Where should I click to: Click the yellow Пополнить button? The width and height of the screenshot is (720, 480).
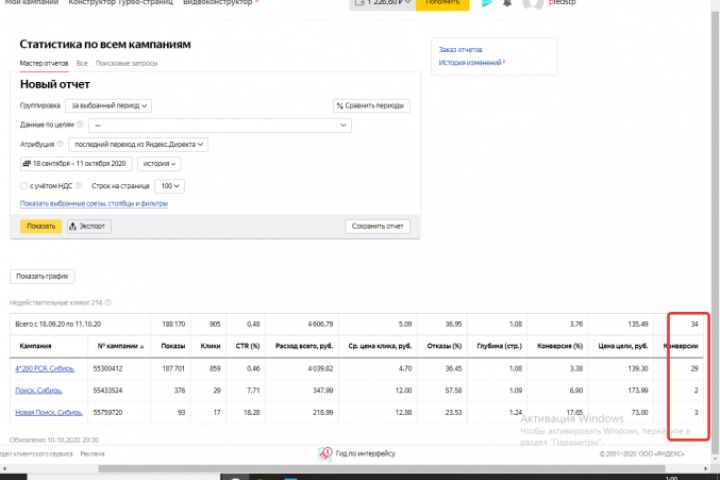pos(443,4)
